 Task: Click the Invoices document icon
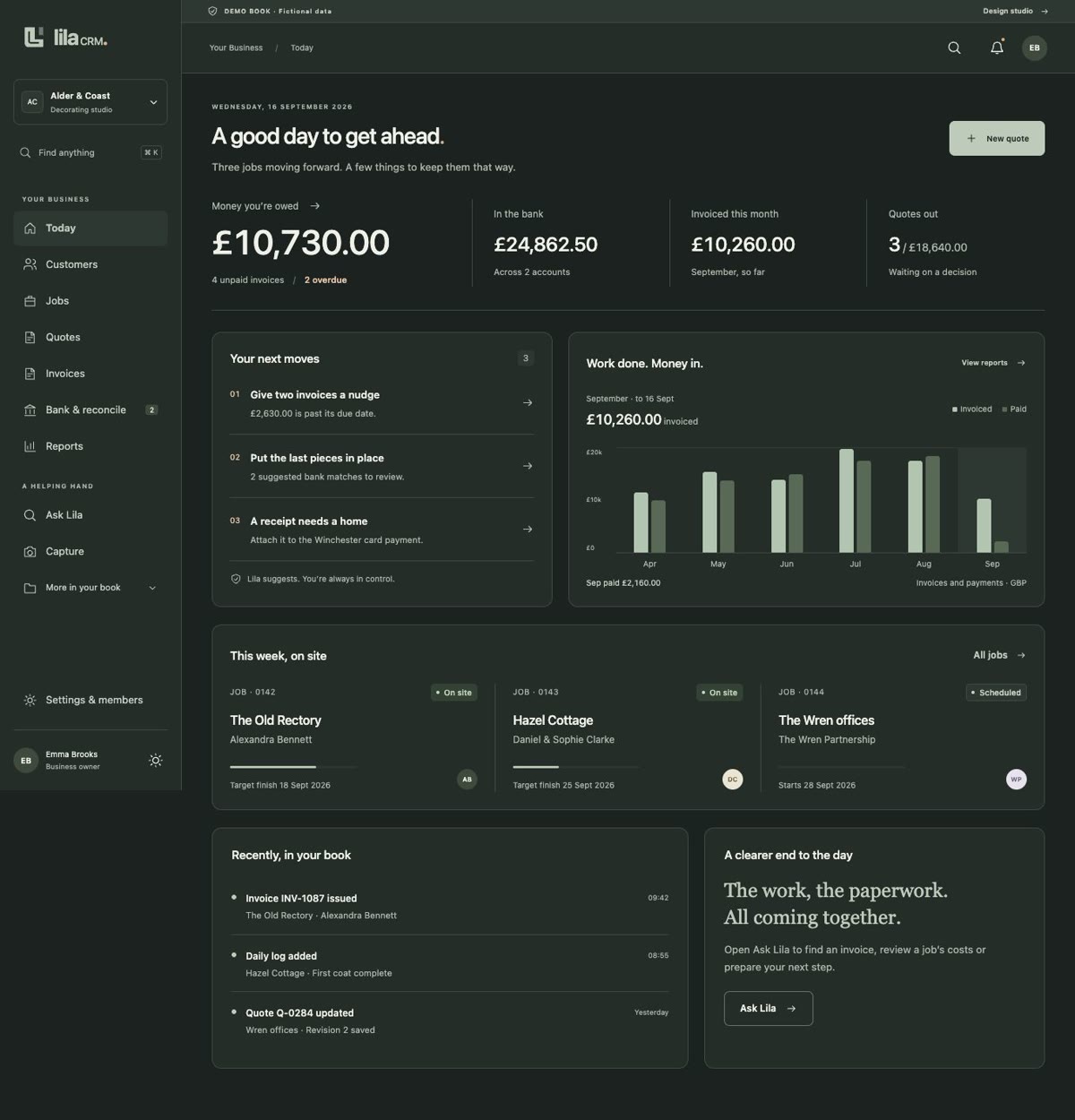[x=30, y=374]
